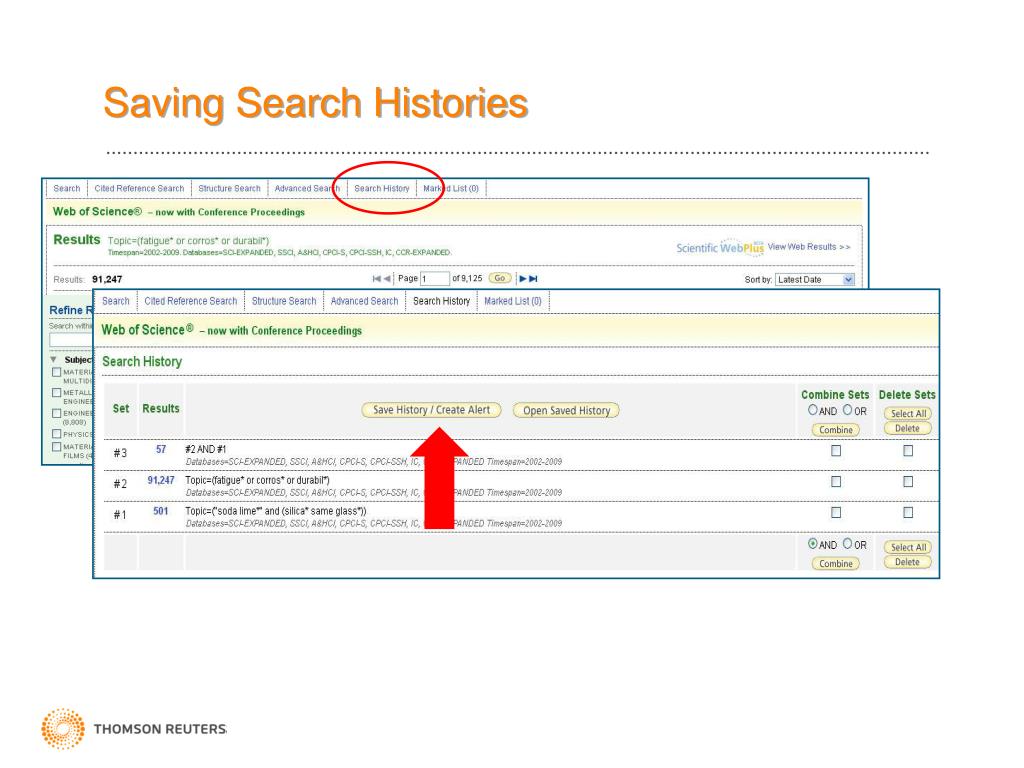Open Structure Search tab in front window

point(284,301)
